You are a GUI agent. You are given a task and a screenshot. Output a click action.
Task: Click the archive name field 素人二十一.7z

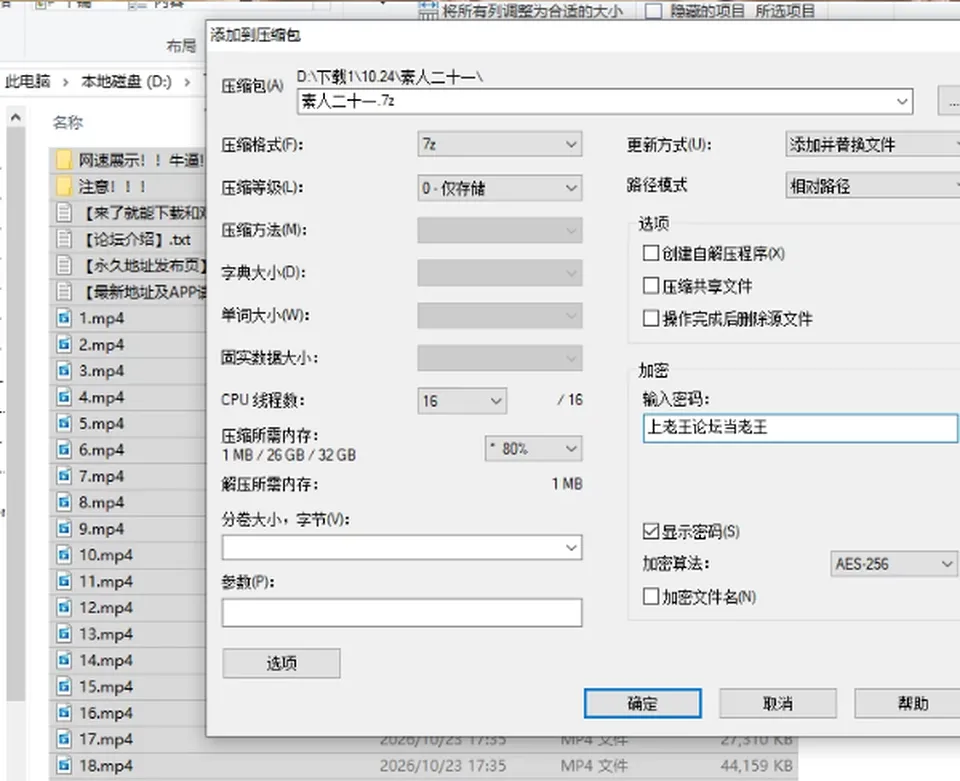tap(605, 101)
